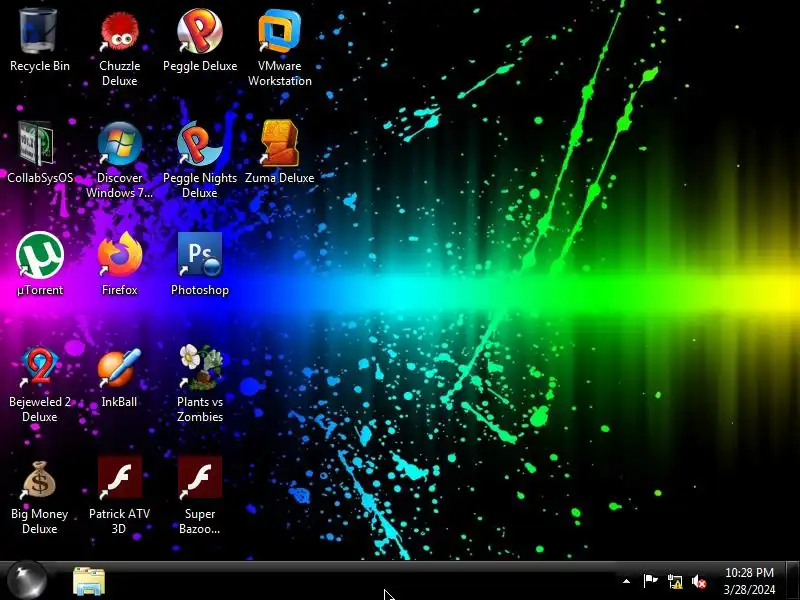Open the Photoshop shortcut
Image resolution: width=800 pixels, height=600 pixels.
199,264
